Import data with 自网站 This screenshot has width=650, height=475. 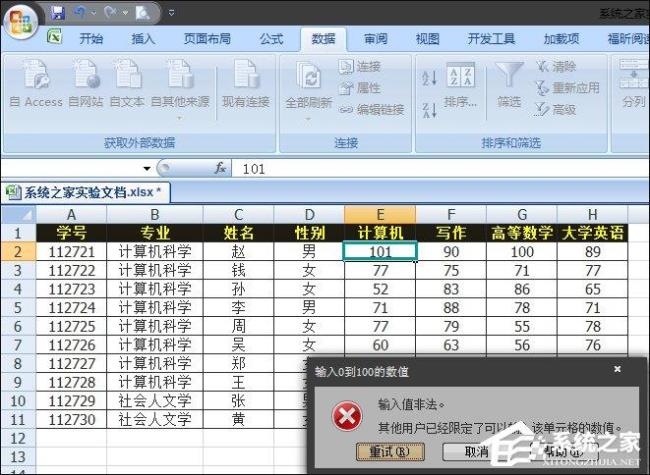pyautogui.click(x=86, y=84)
